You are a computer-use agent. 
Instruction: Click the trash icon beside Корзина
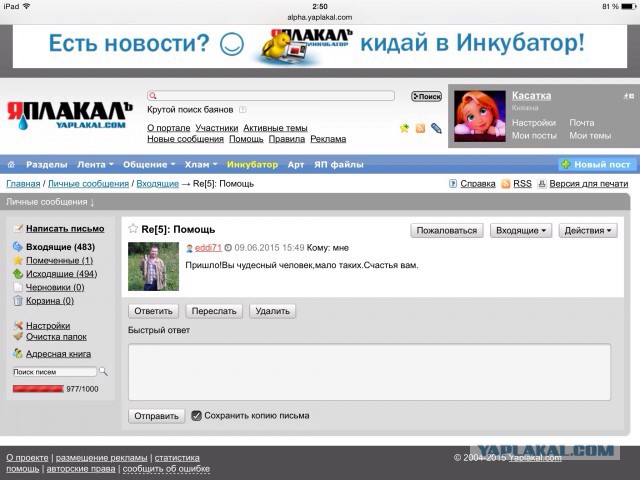[18, 301]
